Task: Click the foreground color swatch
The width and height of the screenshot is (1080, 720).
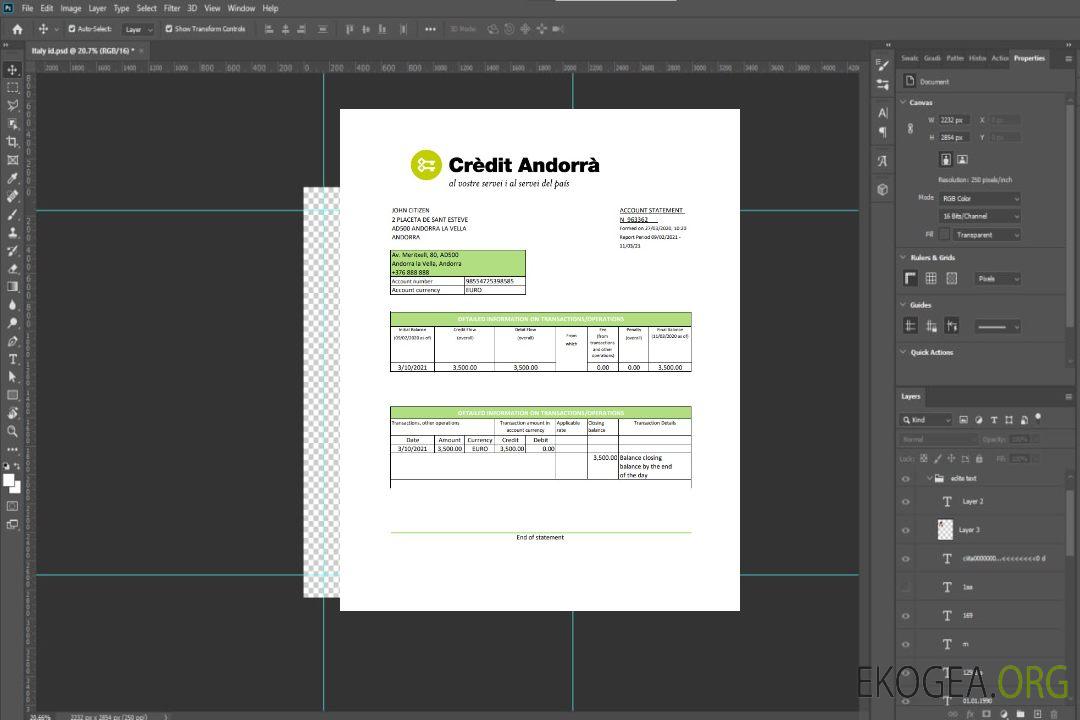Action: [x=9, y=480]
